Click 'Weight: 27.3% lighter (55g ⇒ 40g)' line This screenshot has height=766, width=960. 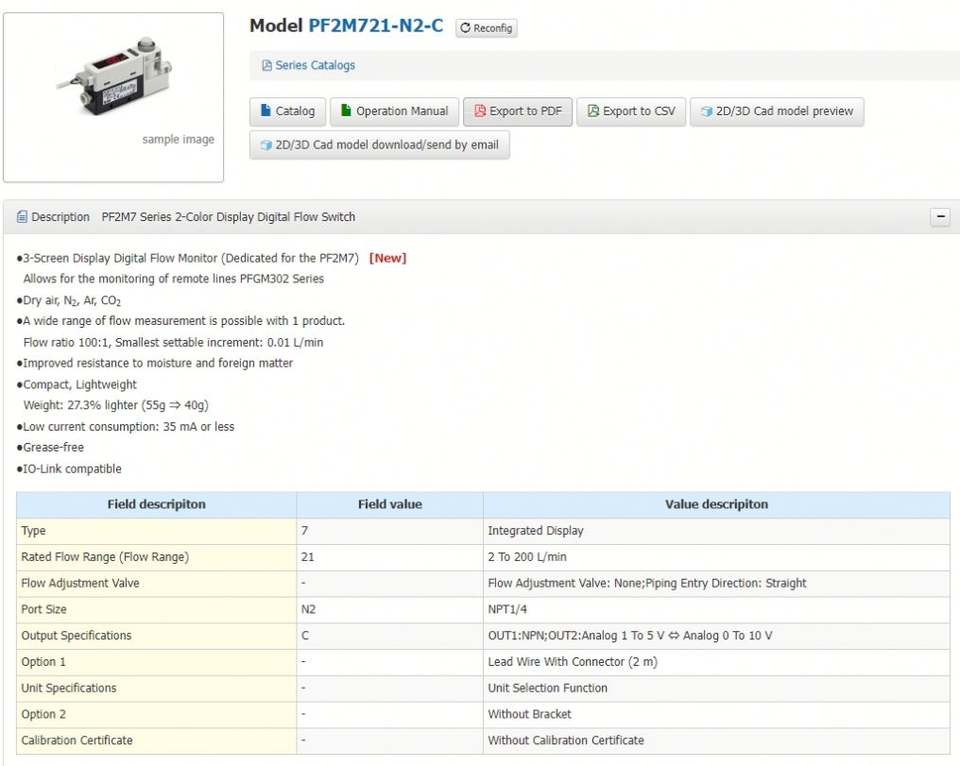[x=116, y=405]
